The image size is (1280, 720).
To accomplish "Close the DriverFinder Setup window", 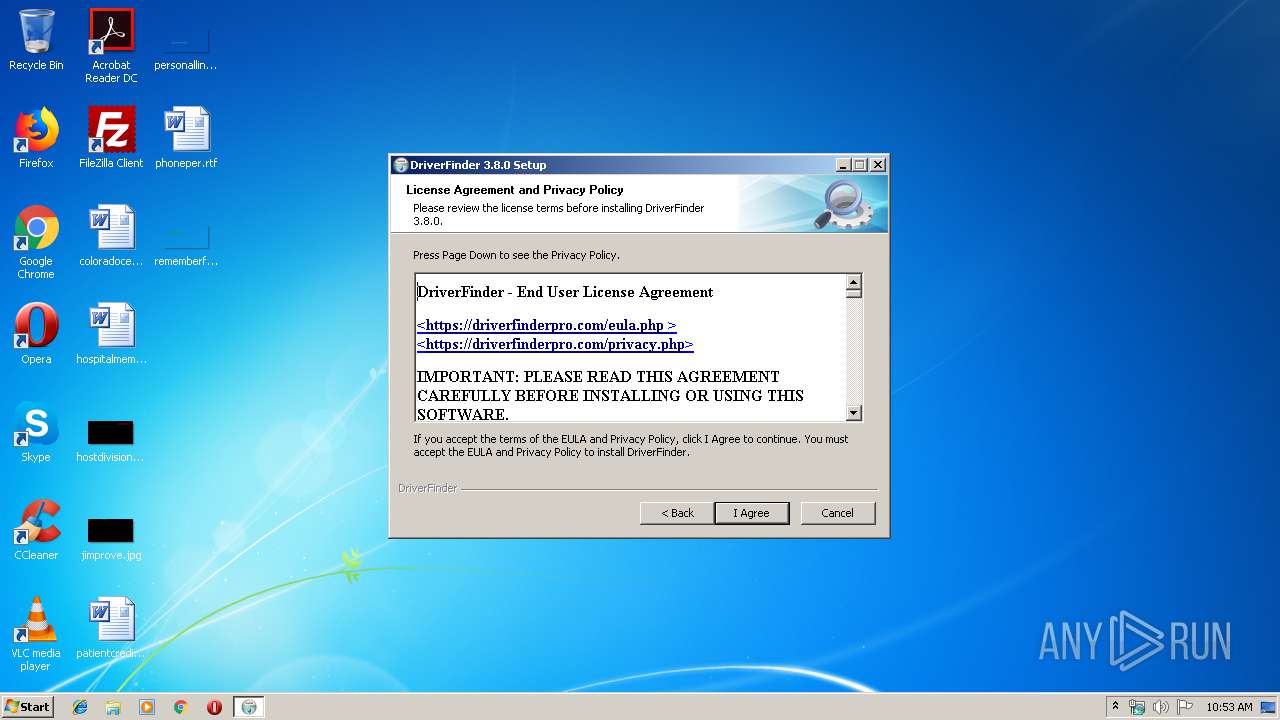I will point(878,165).
